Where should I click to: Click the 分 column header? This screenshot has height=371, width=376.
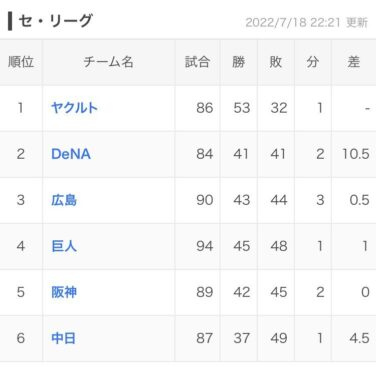[312, 62]
